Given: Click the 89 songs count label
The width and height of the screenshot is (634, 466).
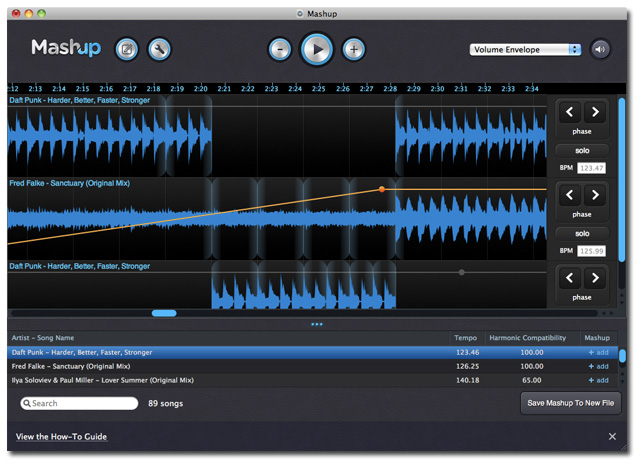Looking at the screenshot, I should click(x=165, y=403).
